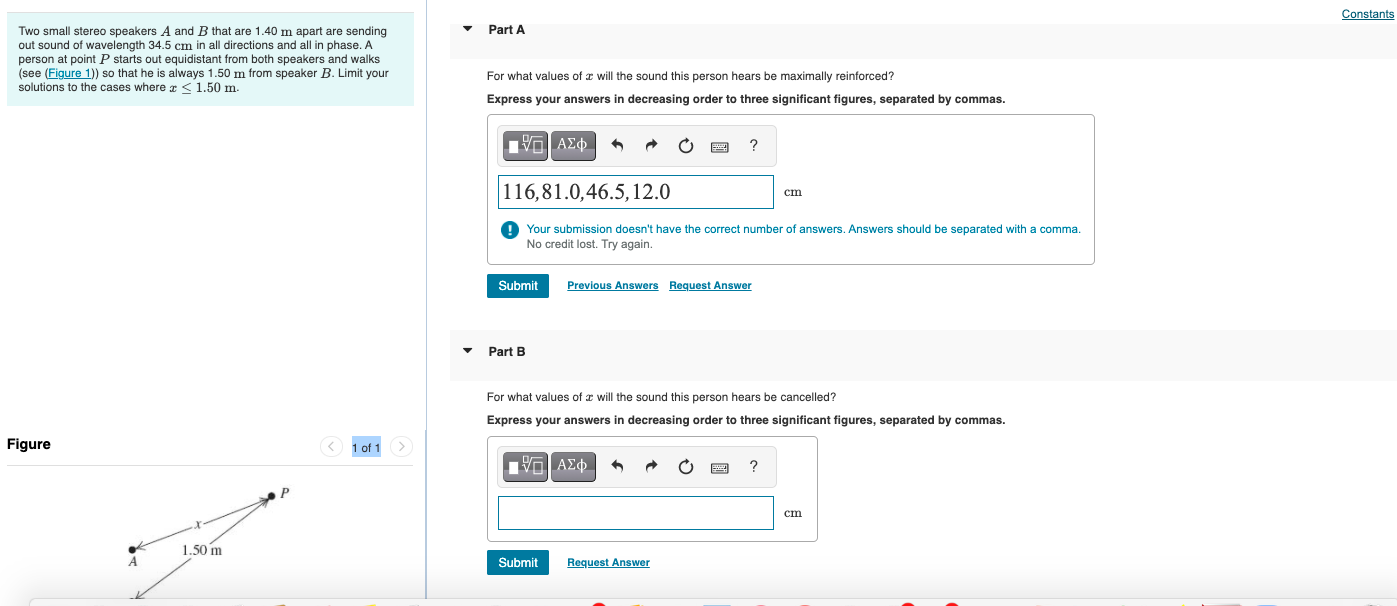Open the Constants link
This screenshot has height=606, width=1397.
pyautogui.click(x=1367, y=14)
